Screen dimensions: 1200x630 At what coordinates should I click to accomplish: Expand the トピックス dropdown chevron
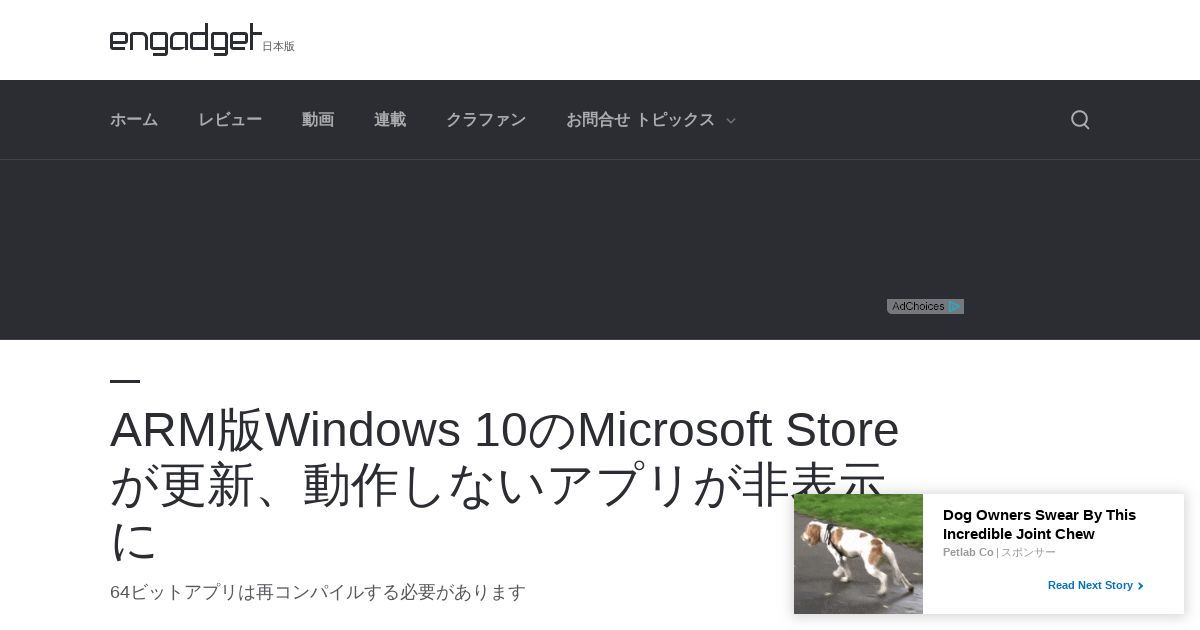[731, 121]
